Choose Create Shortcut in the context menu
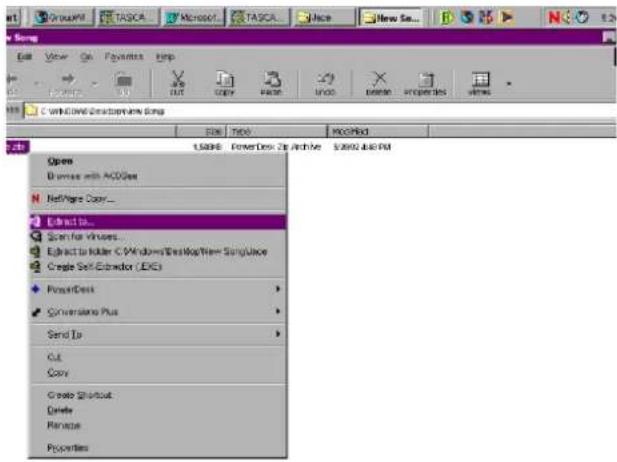617x462 pixels. click(79, 395)
